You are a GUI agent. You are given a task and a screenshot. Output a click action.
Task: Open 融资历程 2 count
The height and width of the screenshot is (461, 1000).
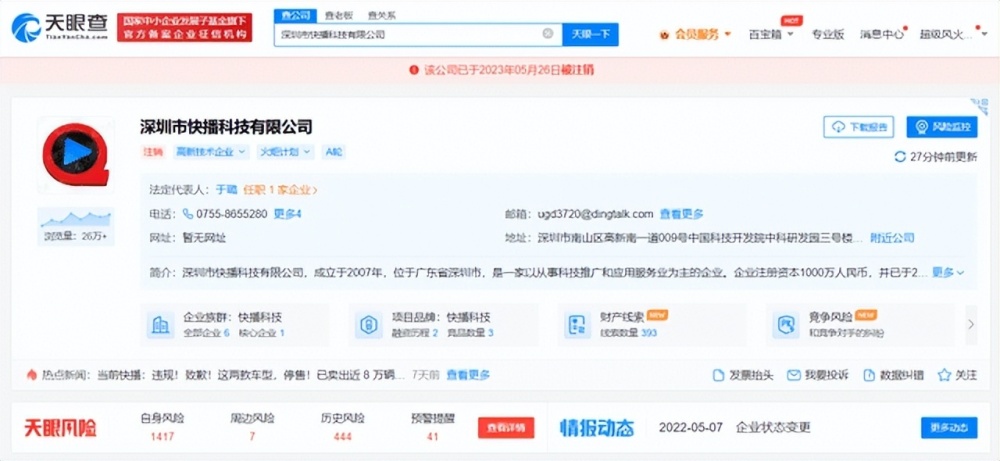pyautogui.click(x=415, y=333)
